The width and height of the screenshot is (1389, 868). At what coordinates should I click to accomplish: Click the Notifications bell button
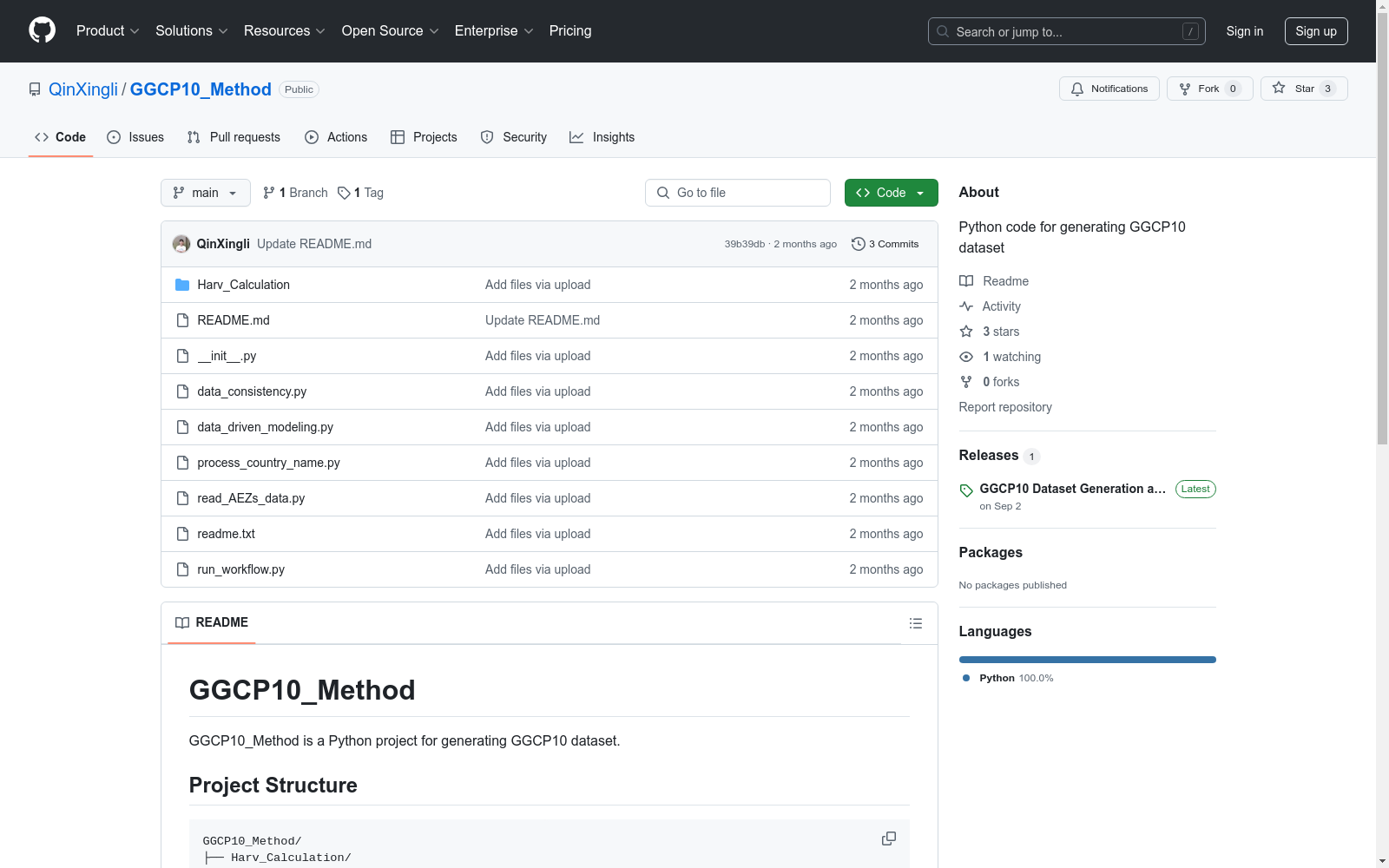point(1109,89)
